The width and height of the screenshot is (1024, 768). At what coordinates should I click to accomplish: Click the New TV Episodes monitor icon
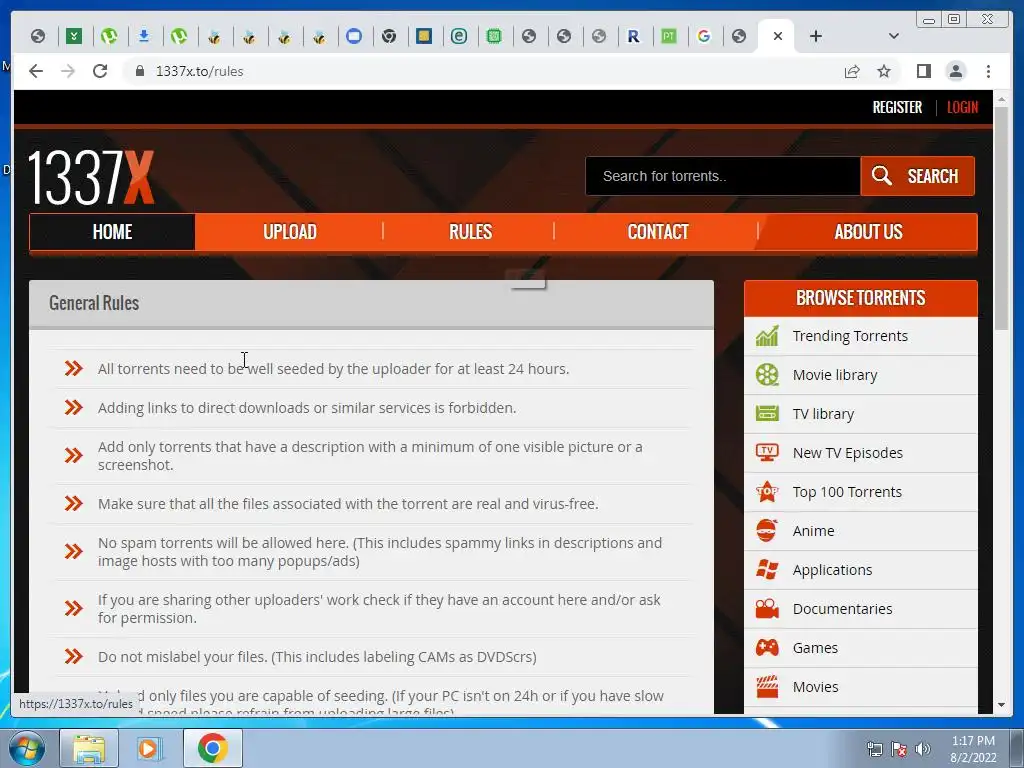[x=767, y=453]
